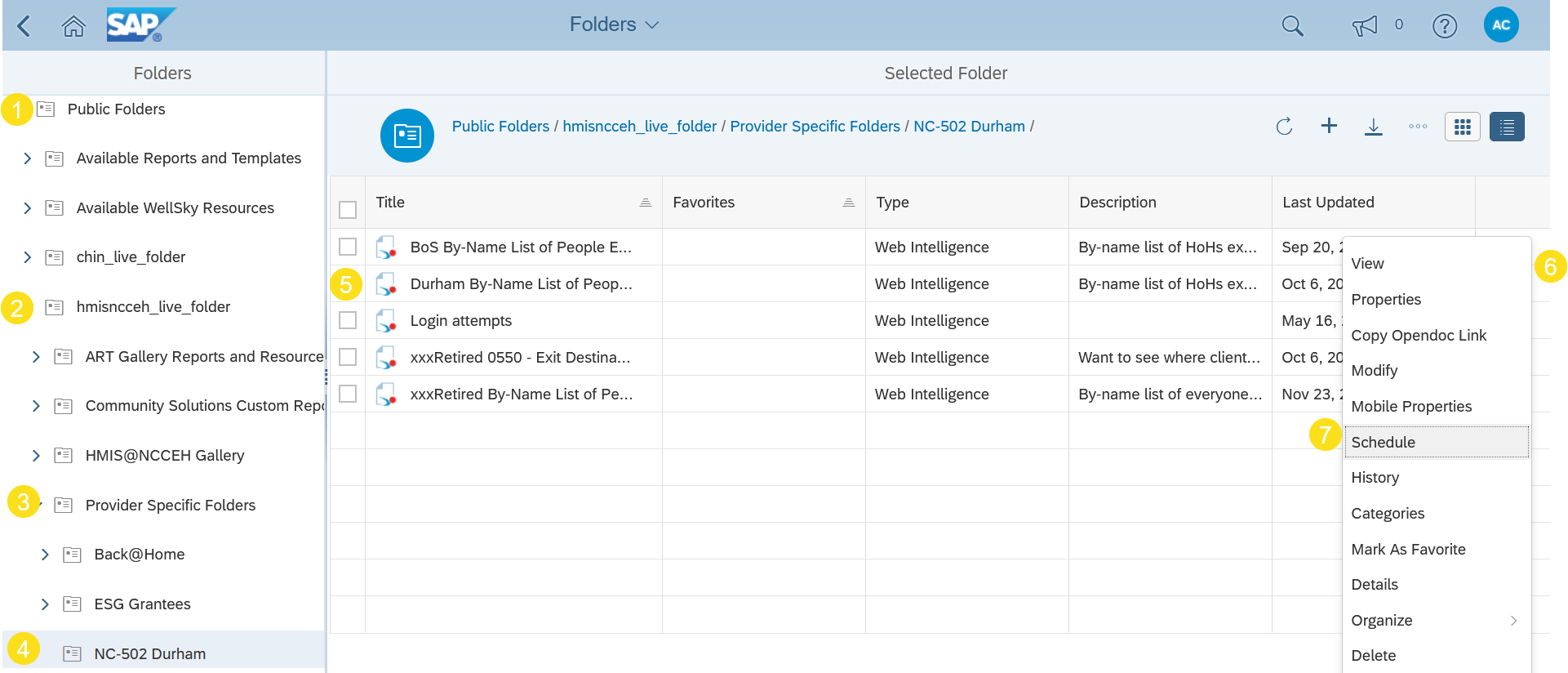Expand the ESG Grantees folder

[45, 604]
